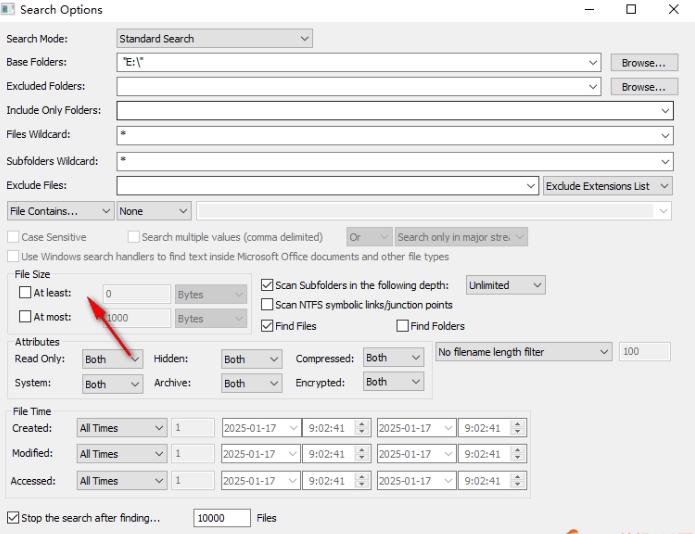Open the Created All Times dropdown
Image resolution: width=695 pixels, height=534 pixels.
121,428
